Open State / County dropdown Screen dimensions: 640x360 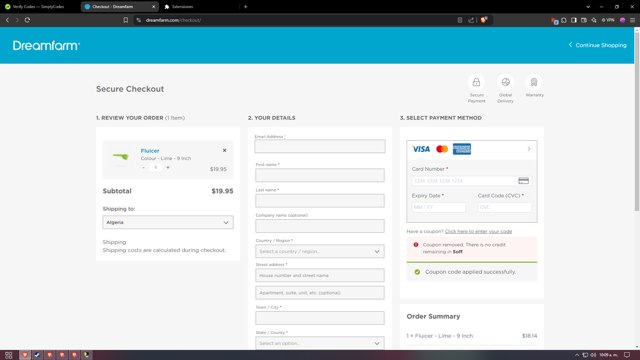coord(320,343)
